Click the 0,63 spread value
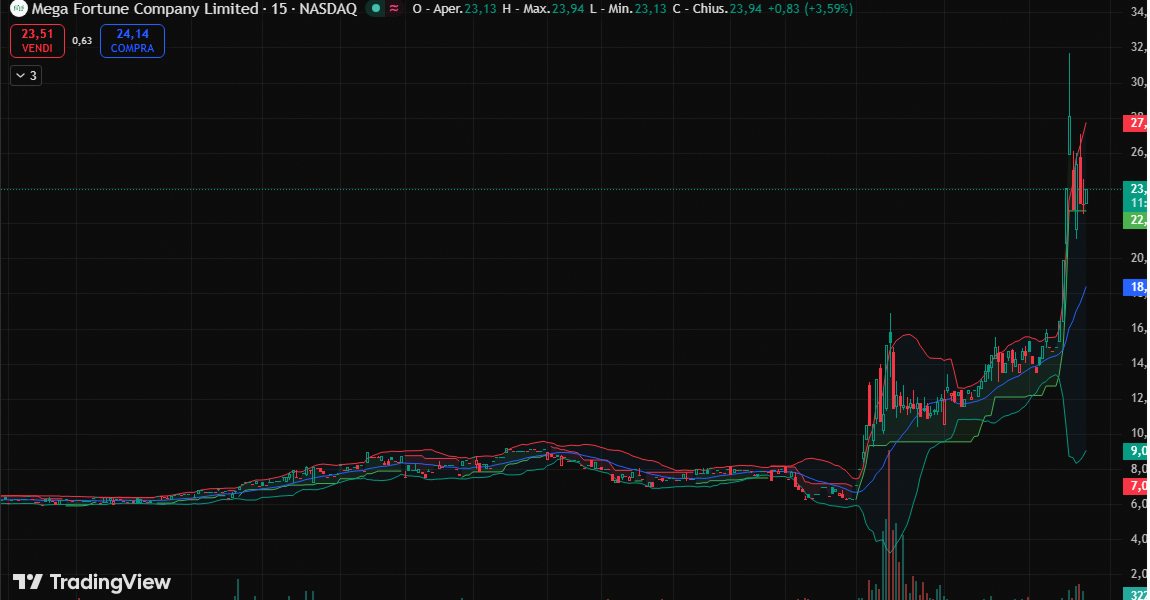Viewport: 1150px width, 600px height. pyautogui.click(x=82, y=41)
